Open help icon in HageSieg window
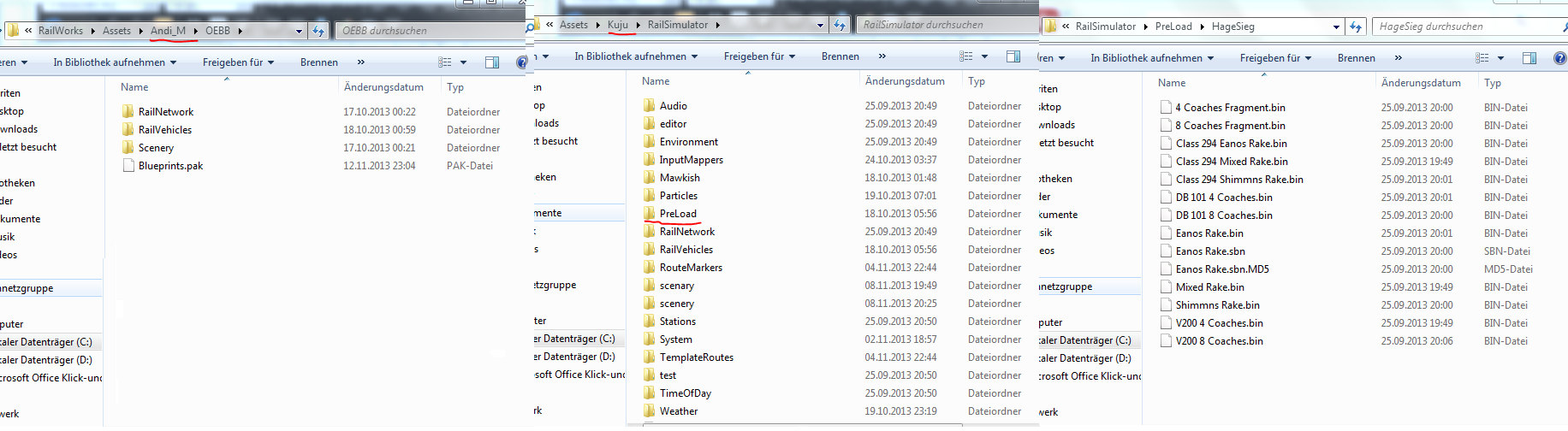1568x431 pixels. tap(1559, 58)
